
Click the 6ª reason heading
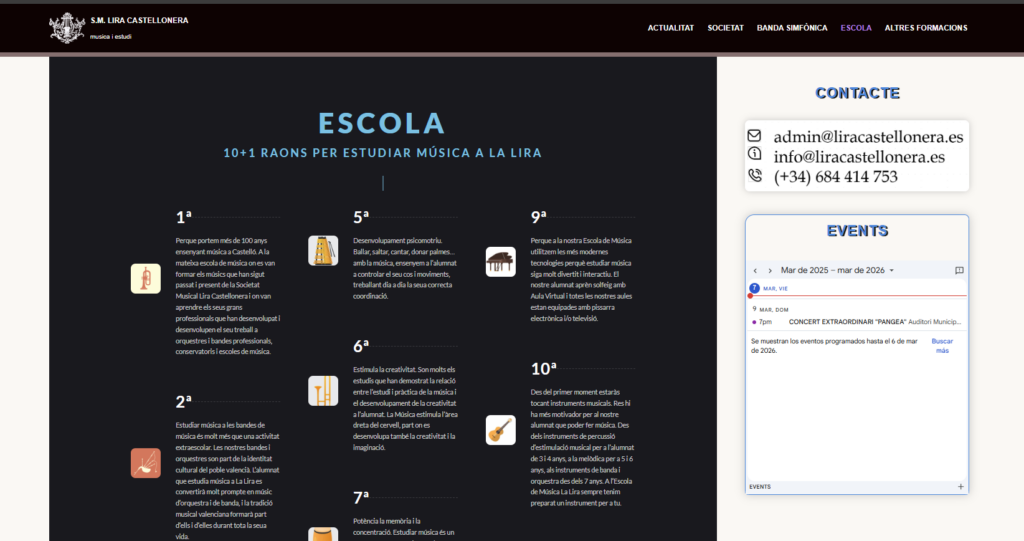[x=361, y=346]
